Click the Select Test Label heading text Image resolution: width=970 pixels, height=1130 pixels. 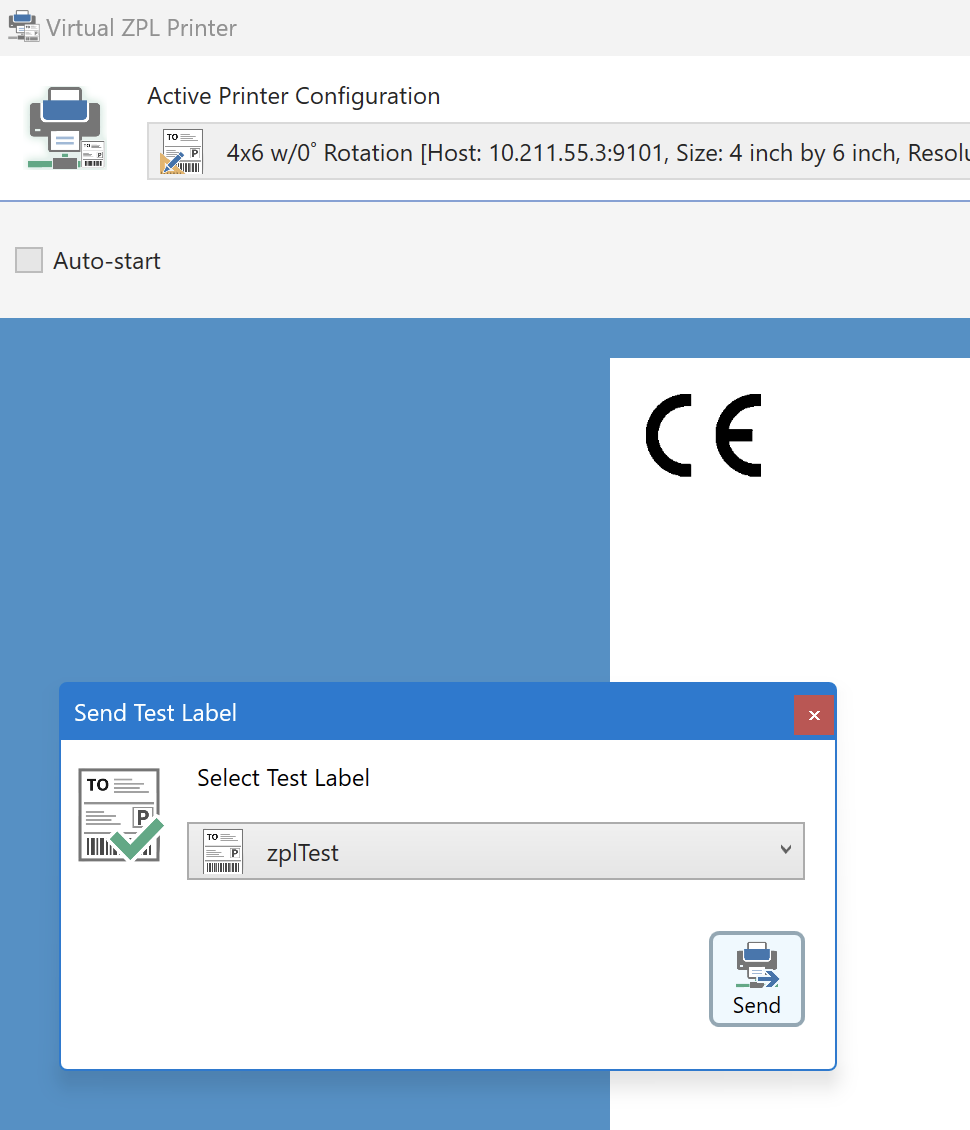[282, 777]
